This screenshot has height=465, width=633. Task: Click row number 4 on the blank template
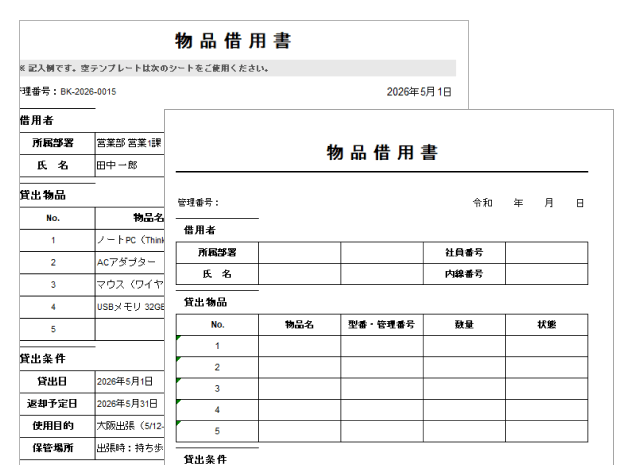[217, 410]
